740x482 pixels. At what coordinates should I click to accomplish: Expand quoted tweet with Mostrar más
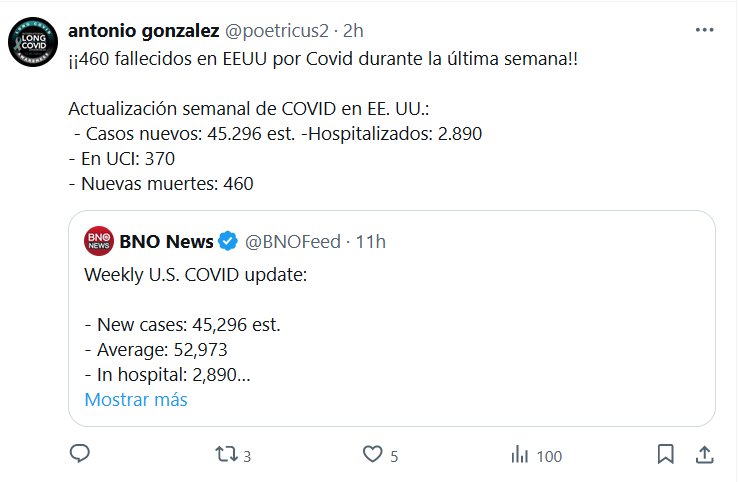pyautogui.click(x=136, y=400)
